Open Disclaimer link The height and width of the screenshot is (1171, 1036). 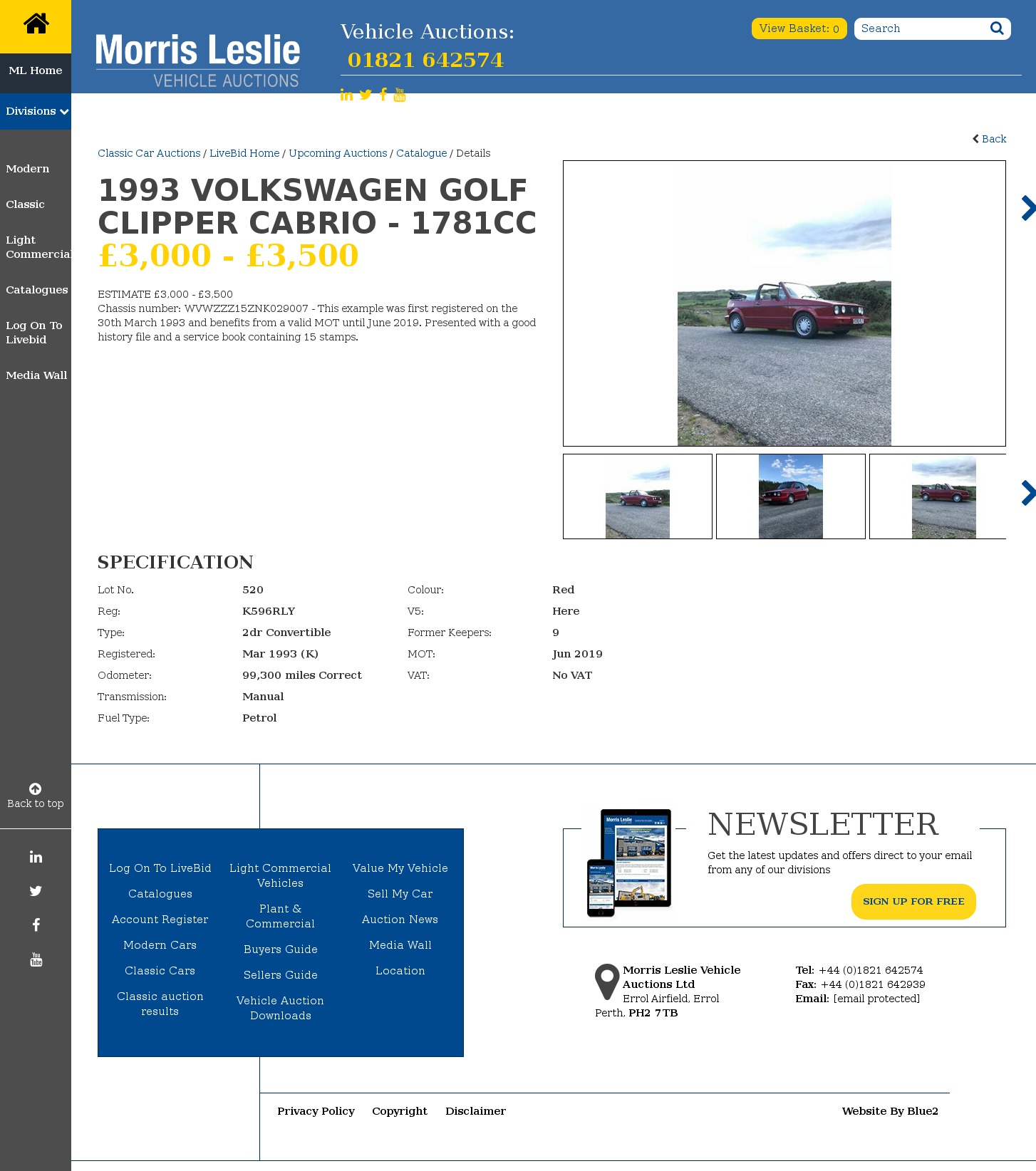point(476,1111)
